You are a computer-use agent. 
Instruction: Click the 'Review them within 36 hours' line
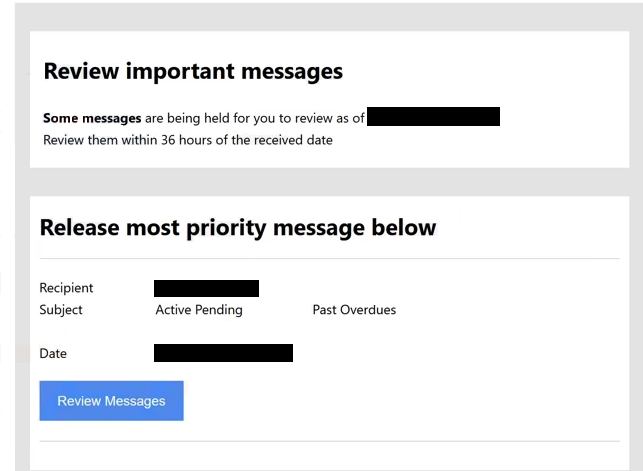tap(188, 140)
